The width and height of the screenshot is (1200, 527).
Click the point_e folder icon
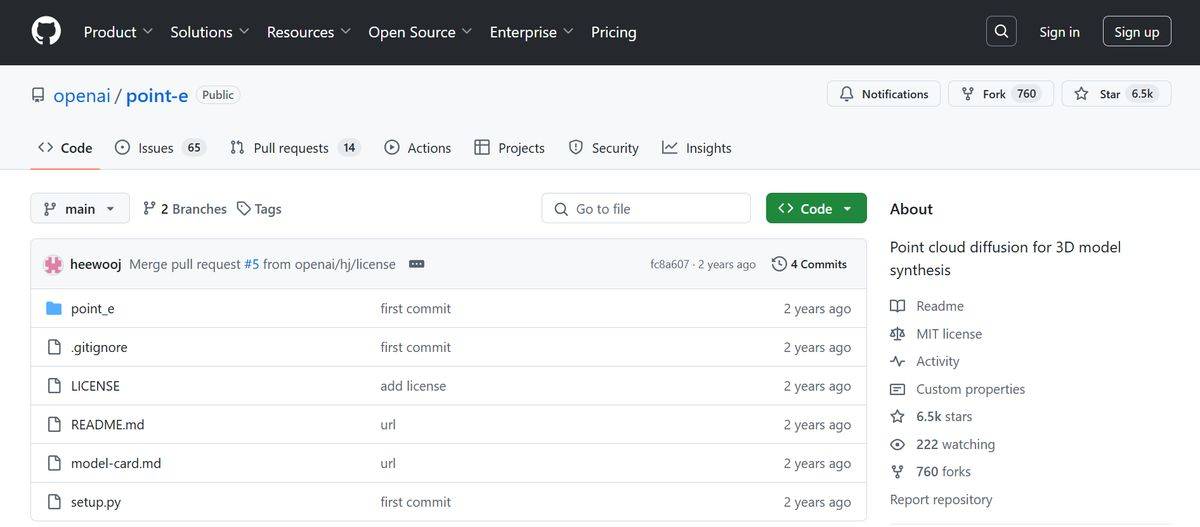(54, 308)
